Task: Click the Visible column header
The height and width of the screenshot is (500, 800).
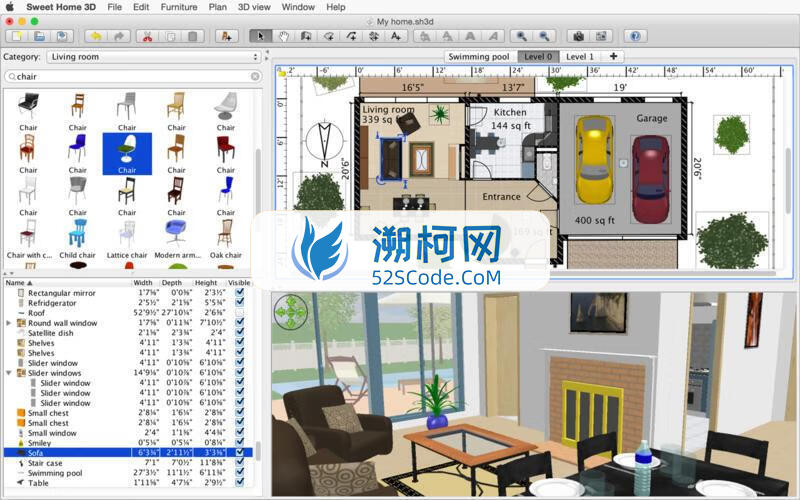Action: (x=239, y=283)
